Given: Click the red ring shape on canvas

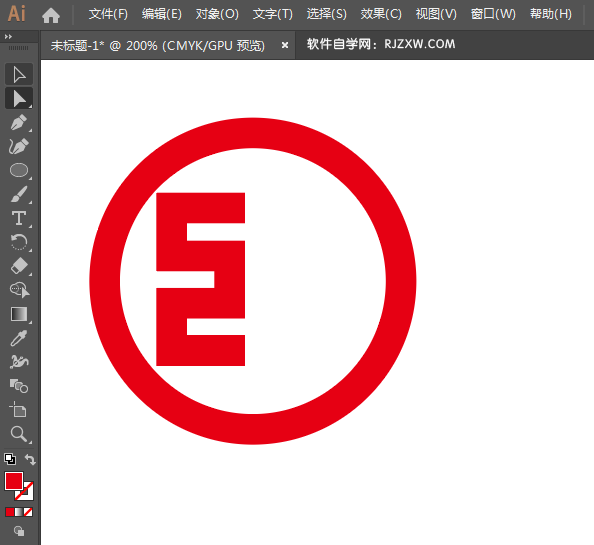Looking at the screenshot, I should 253,133.
